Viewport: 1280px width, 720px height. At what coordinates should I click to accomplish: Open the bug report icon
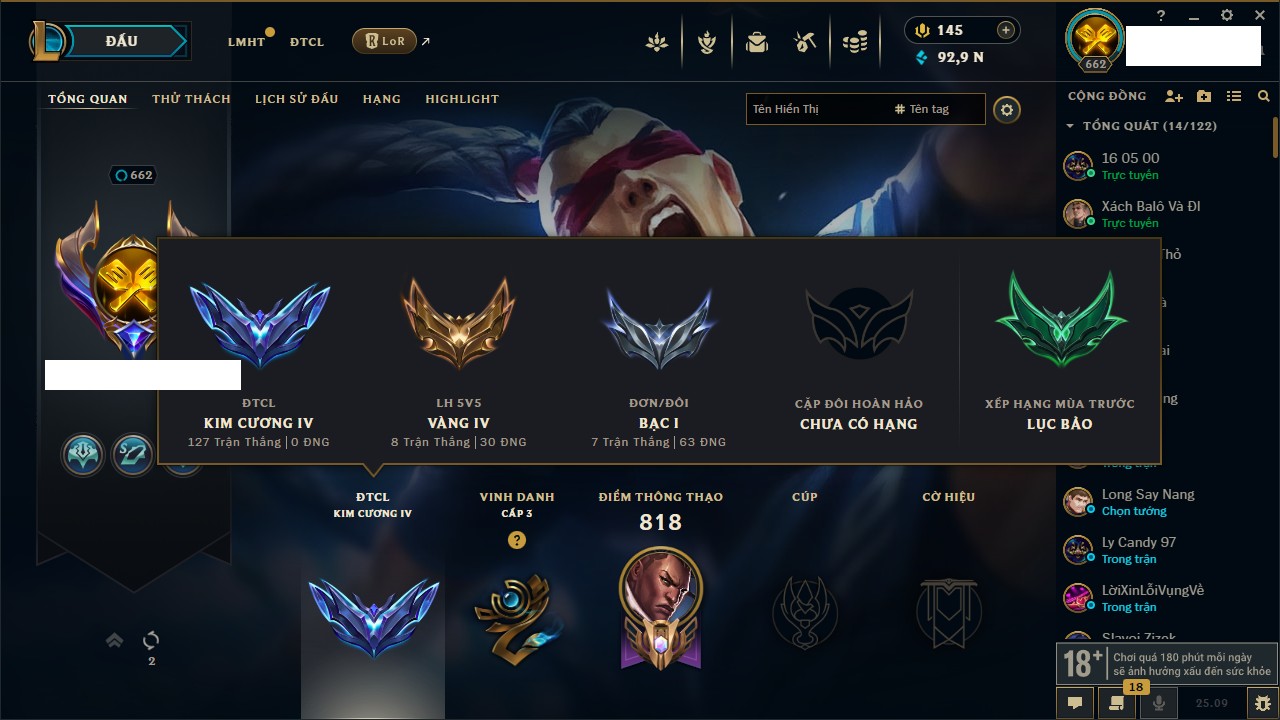pos(1263,703)
